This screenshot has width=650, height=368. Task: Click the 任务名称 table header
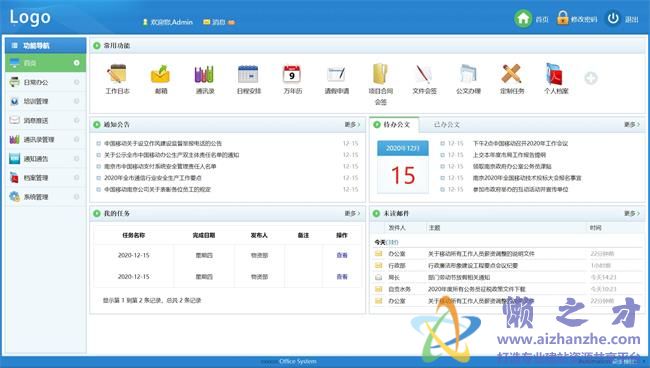[x=133, y=235]
